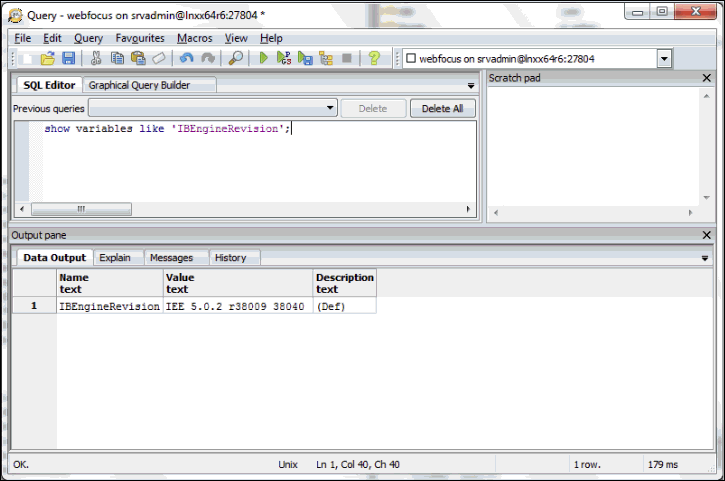Screen dimensions: 725x481
Task: Open the Output pane tab list arrow
Action: [705, 258]
